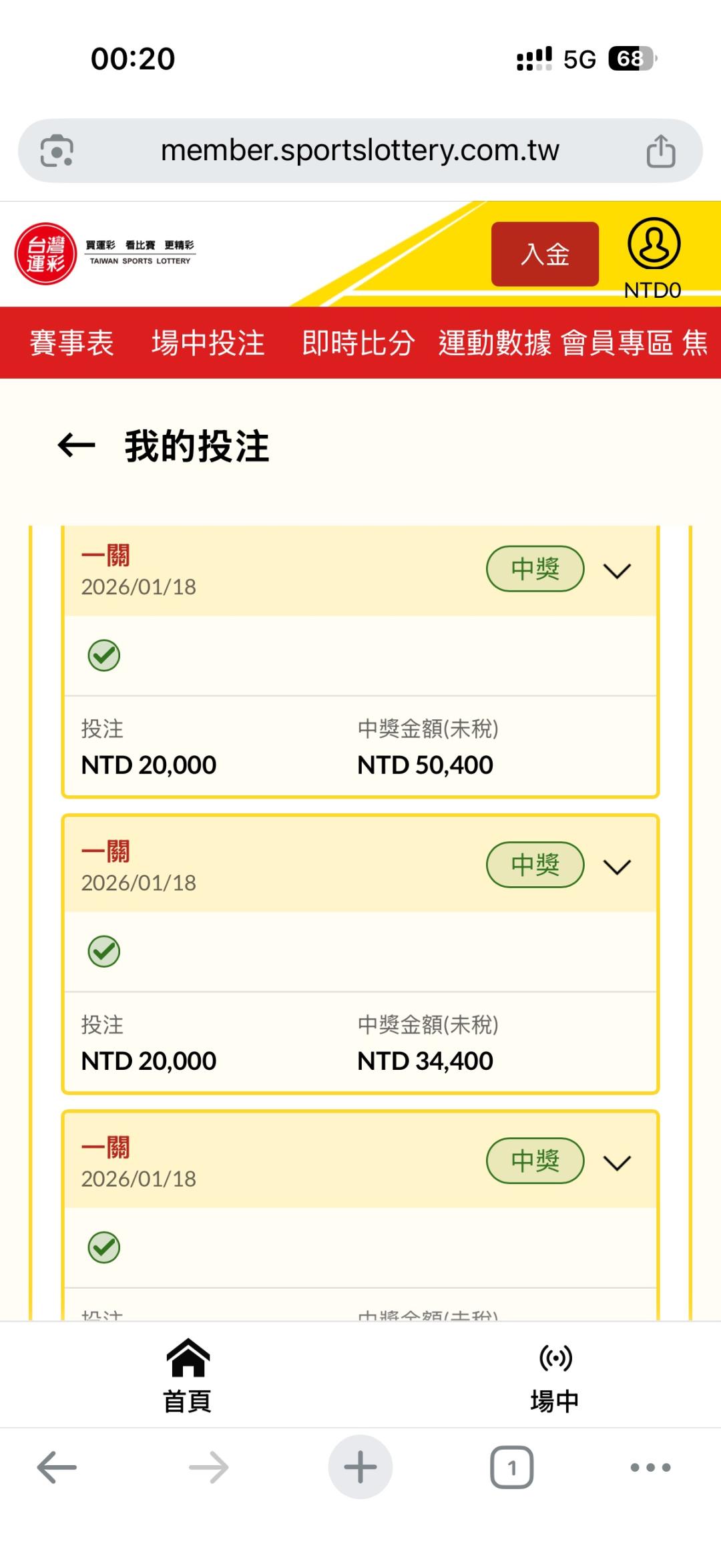Open the 賽事表 menu tab

pyautogui.click(x=71, y=343)
